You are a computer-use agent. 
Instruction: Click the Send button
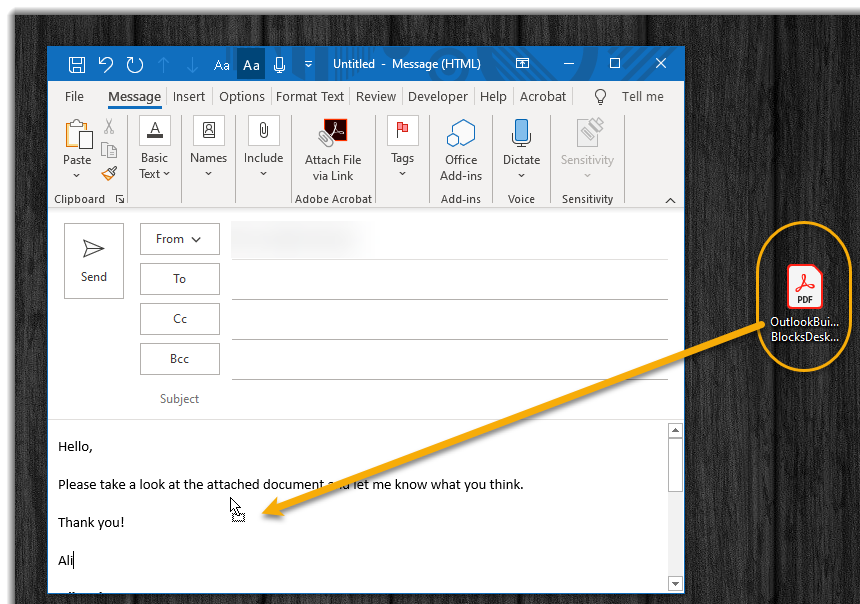93,260
